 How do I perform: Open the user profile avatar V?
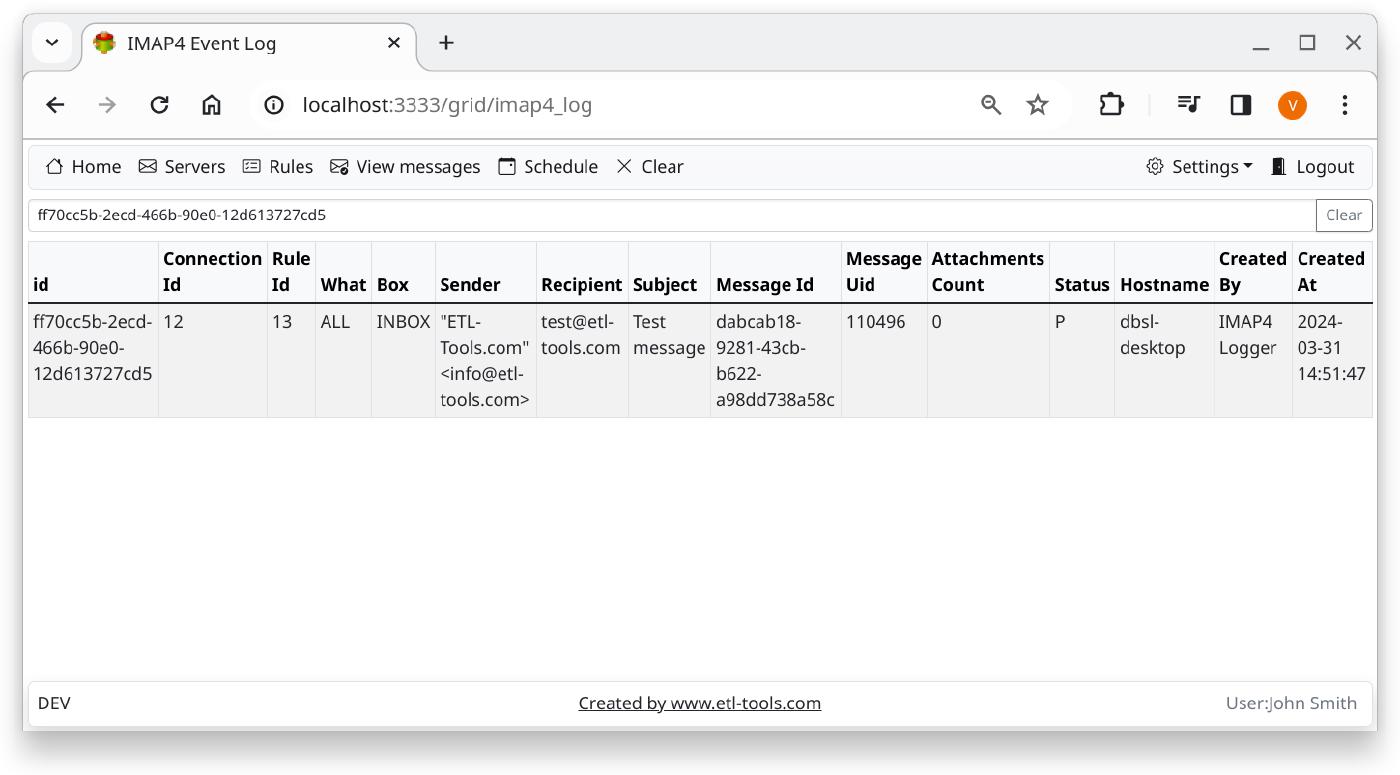(x=1292, y=105)
